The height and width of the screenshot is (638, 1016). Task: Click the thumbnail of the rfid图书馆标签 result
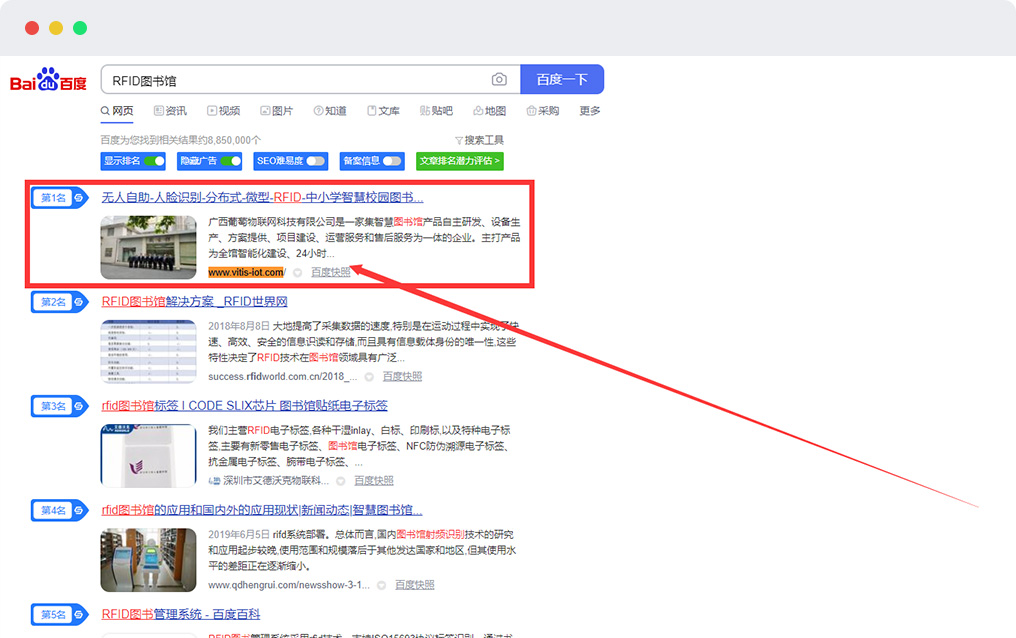(148, 455)
